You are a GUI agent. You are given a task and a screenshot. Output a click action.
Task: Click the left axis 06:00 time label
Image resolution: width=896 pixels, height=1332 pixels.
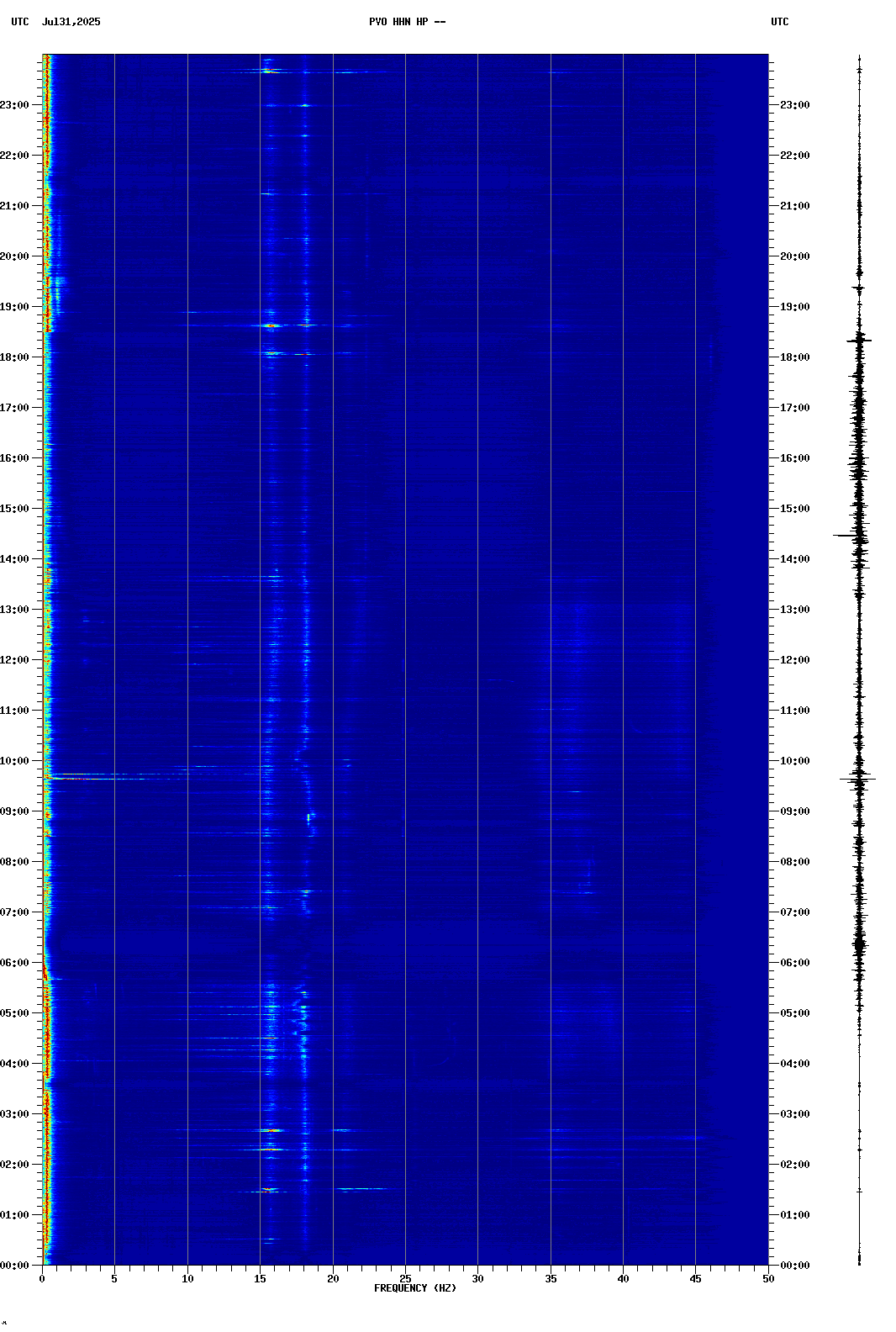[x=14, y=963]
